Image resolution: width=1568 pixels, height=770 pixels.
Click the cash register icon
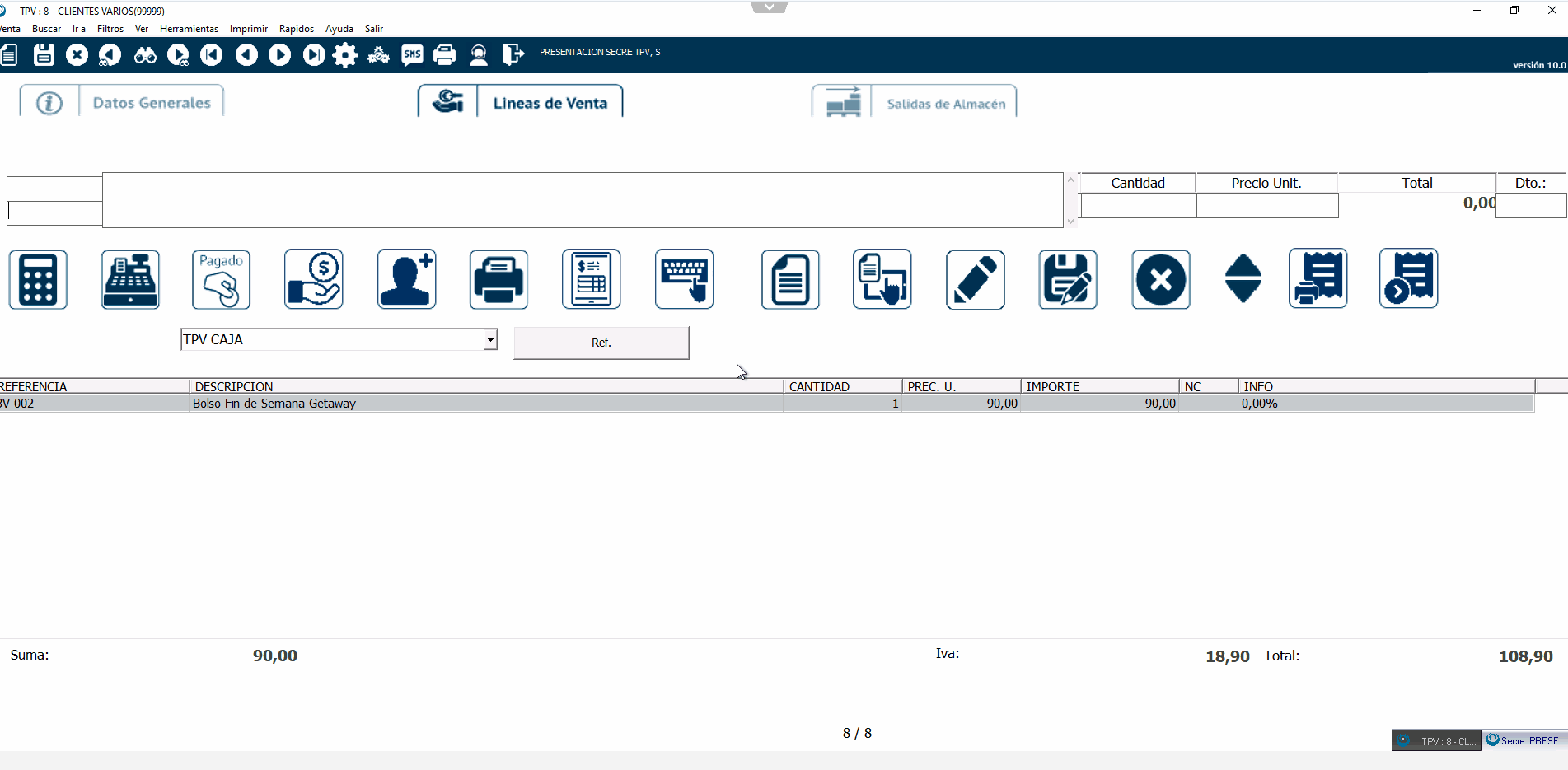(x=130, y=280)
